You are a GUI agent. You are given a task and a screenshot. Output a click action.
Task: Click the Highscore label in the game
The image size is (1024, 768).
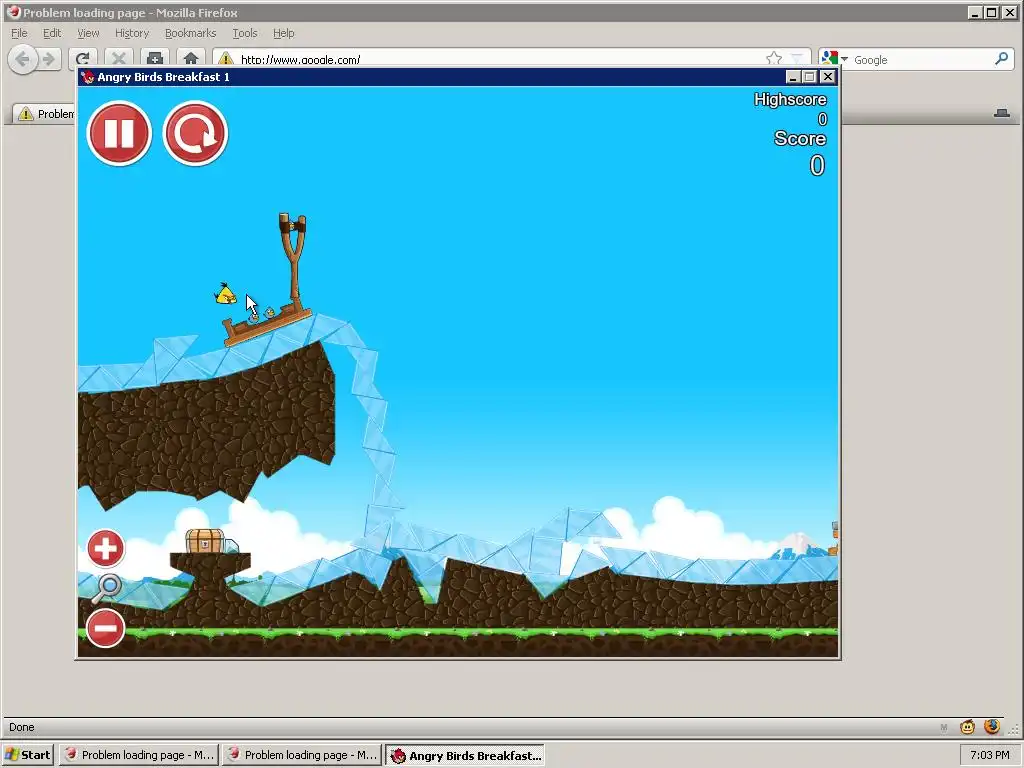[790, 99]
